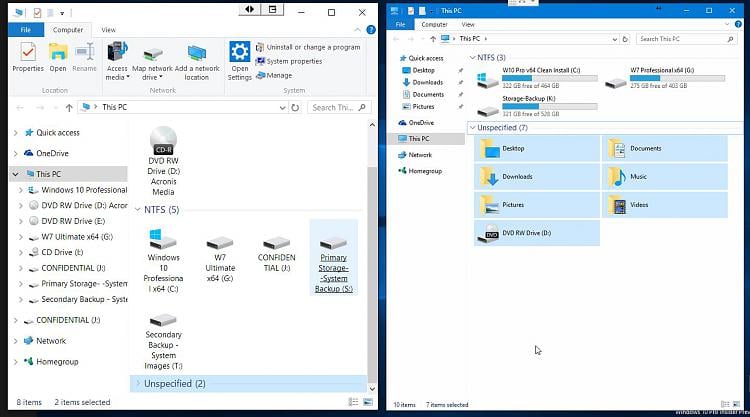Click Network in right window sidebar
The image size is (750, 417).
click(x=415, y=154)
